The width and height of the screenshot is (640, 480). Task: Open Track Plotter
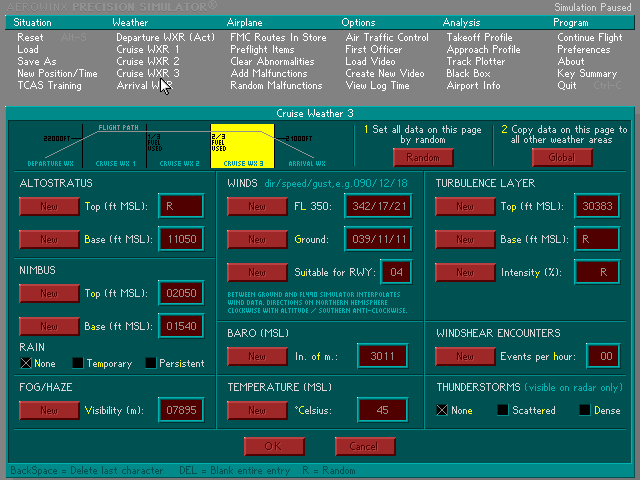point(476,61)
